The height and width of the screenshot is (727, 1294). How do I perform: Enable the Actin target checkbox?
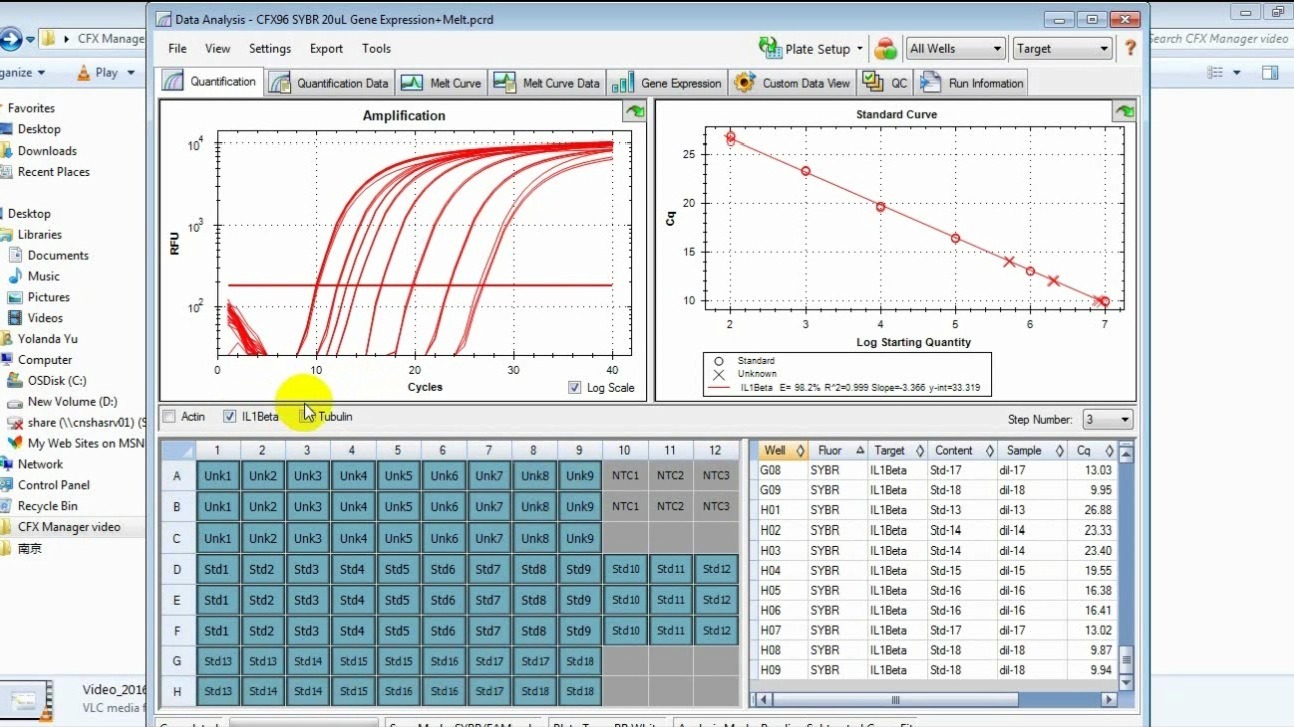[169, 417]
